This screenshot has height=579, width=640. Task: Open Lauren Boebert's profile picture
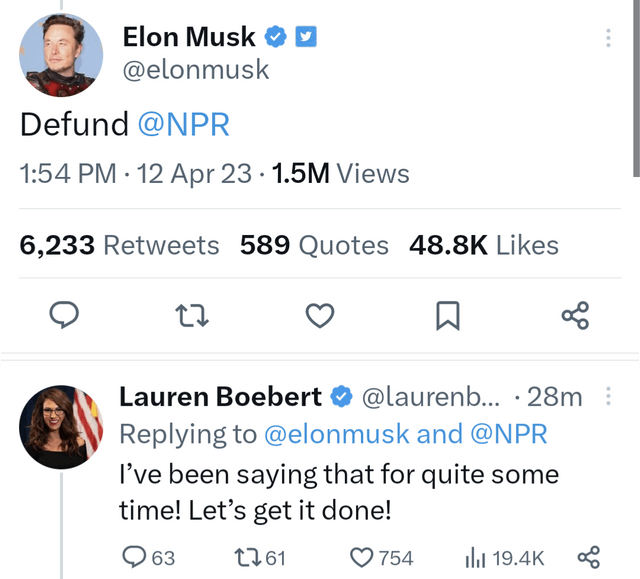pos(62,427)
